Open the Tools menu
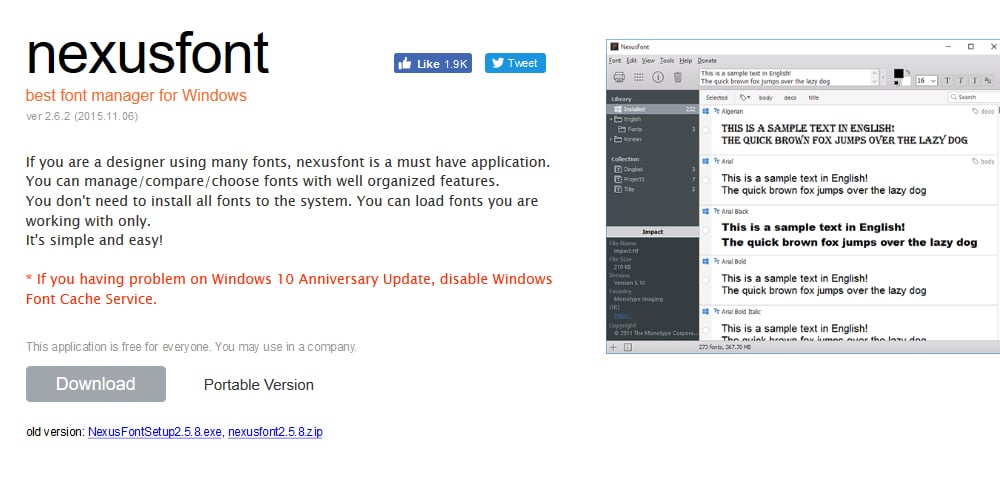Viewport: 1000px width, 500px height. click(667, 61)
